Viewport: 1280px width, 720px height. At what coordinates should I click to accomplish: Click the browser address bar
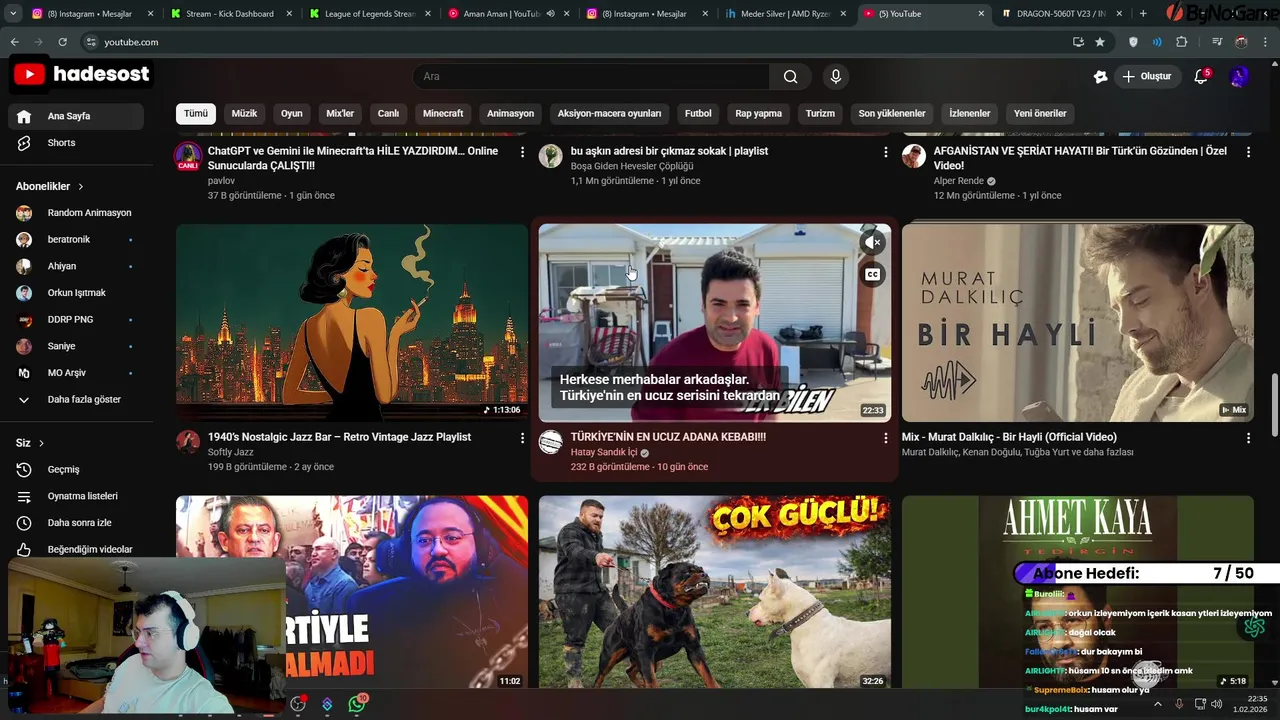pyautogui.click(x=575, y=42)
